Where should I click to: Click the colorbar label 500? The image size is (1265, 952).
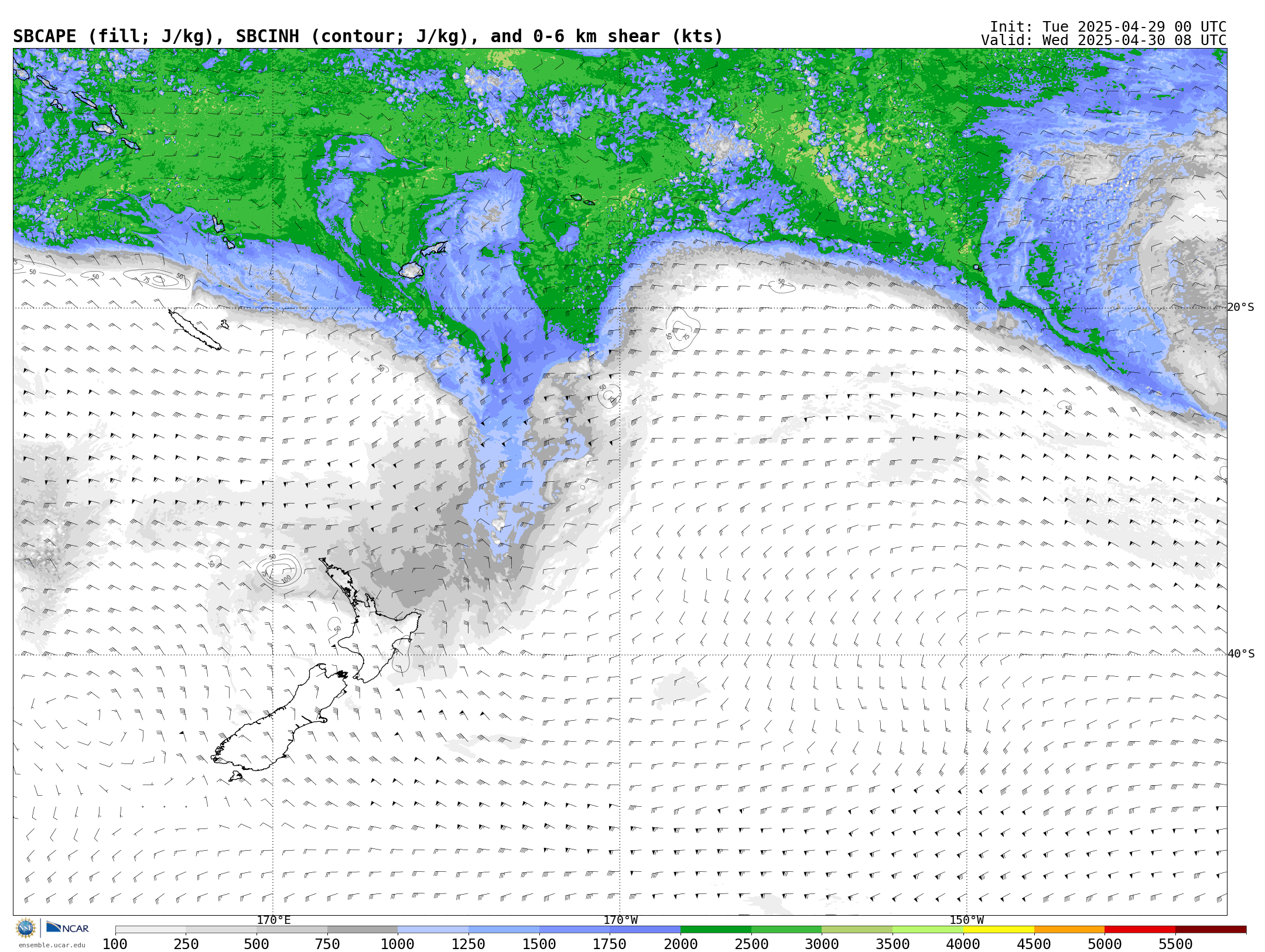257,944
